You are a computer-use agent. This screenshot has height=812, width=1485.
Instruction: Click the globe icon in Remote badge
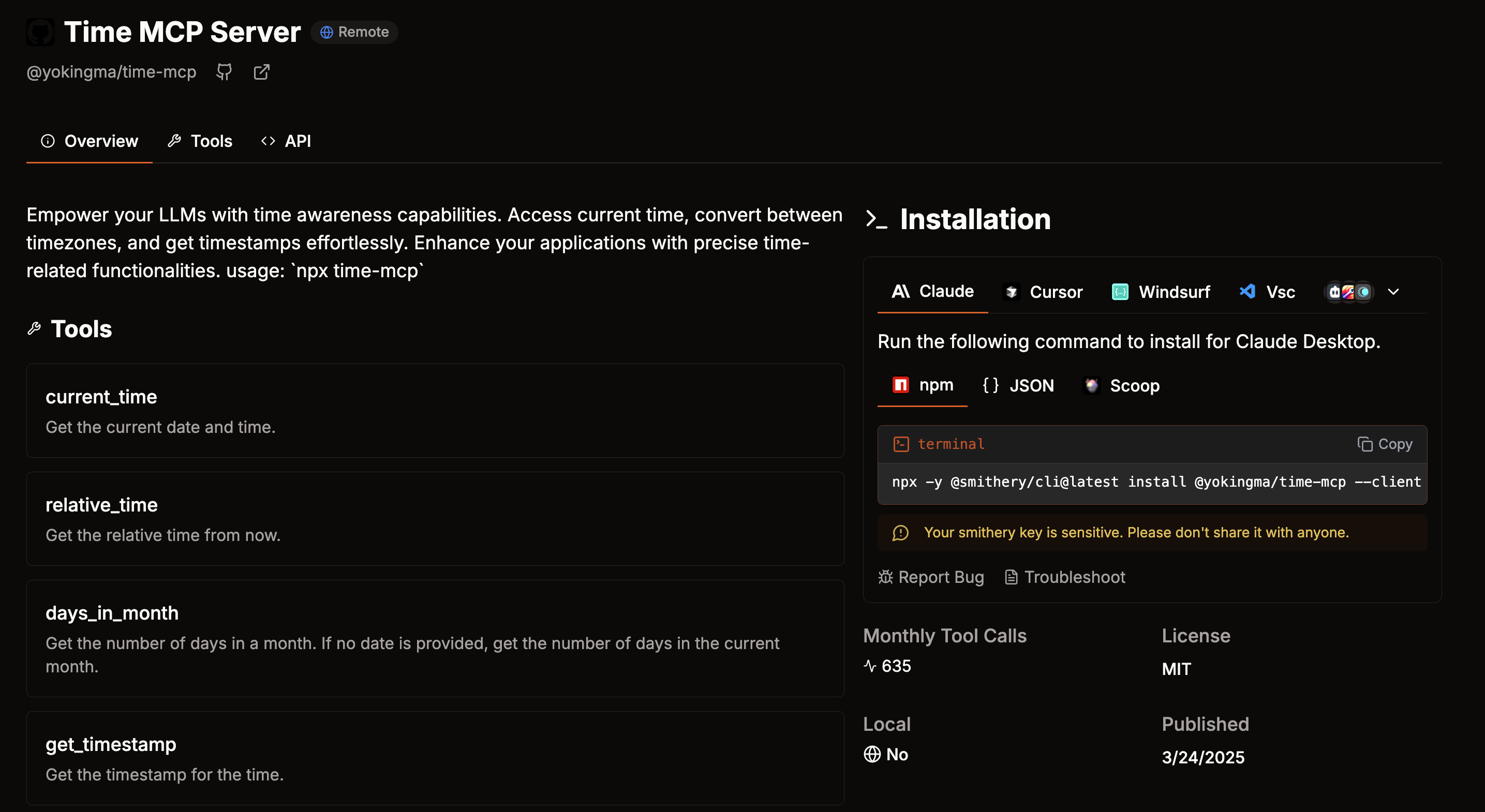point(327,32)
